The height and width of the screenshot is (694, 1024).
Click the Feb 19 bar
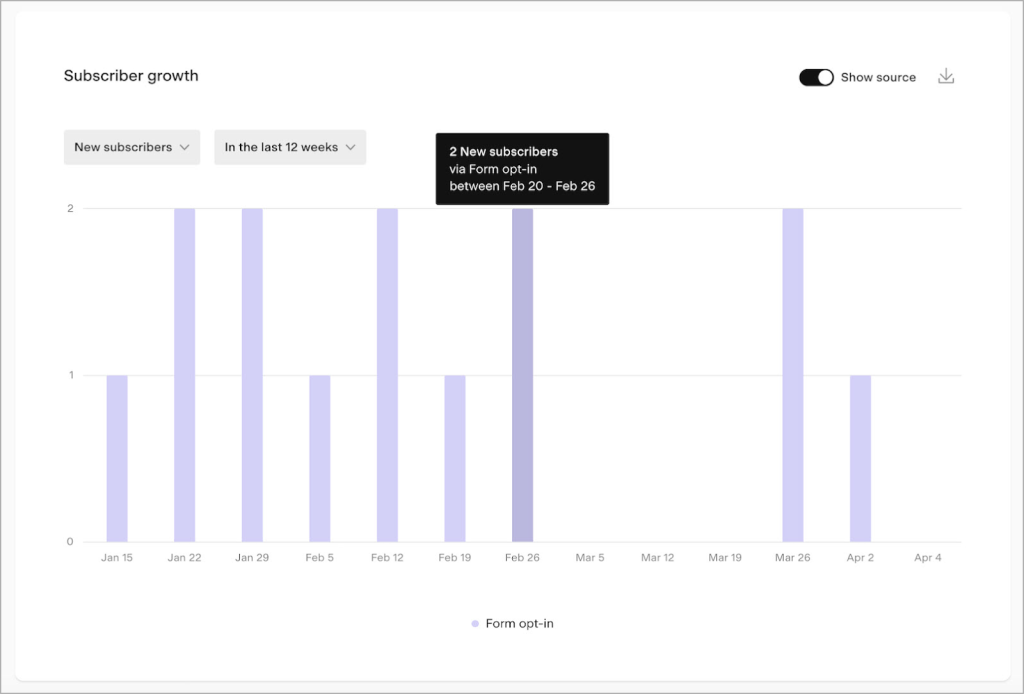point(455,458)
